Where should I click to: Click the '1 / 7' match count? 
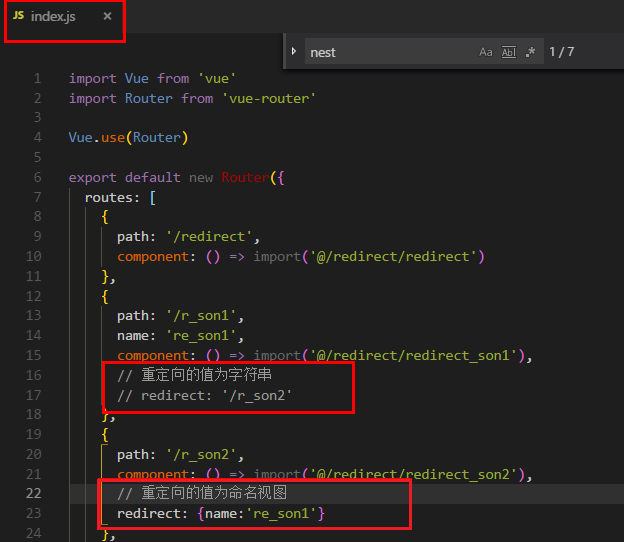[562, 52]
